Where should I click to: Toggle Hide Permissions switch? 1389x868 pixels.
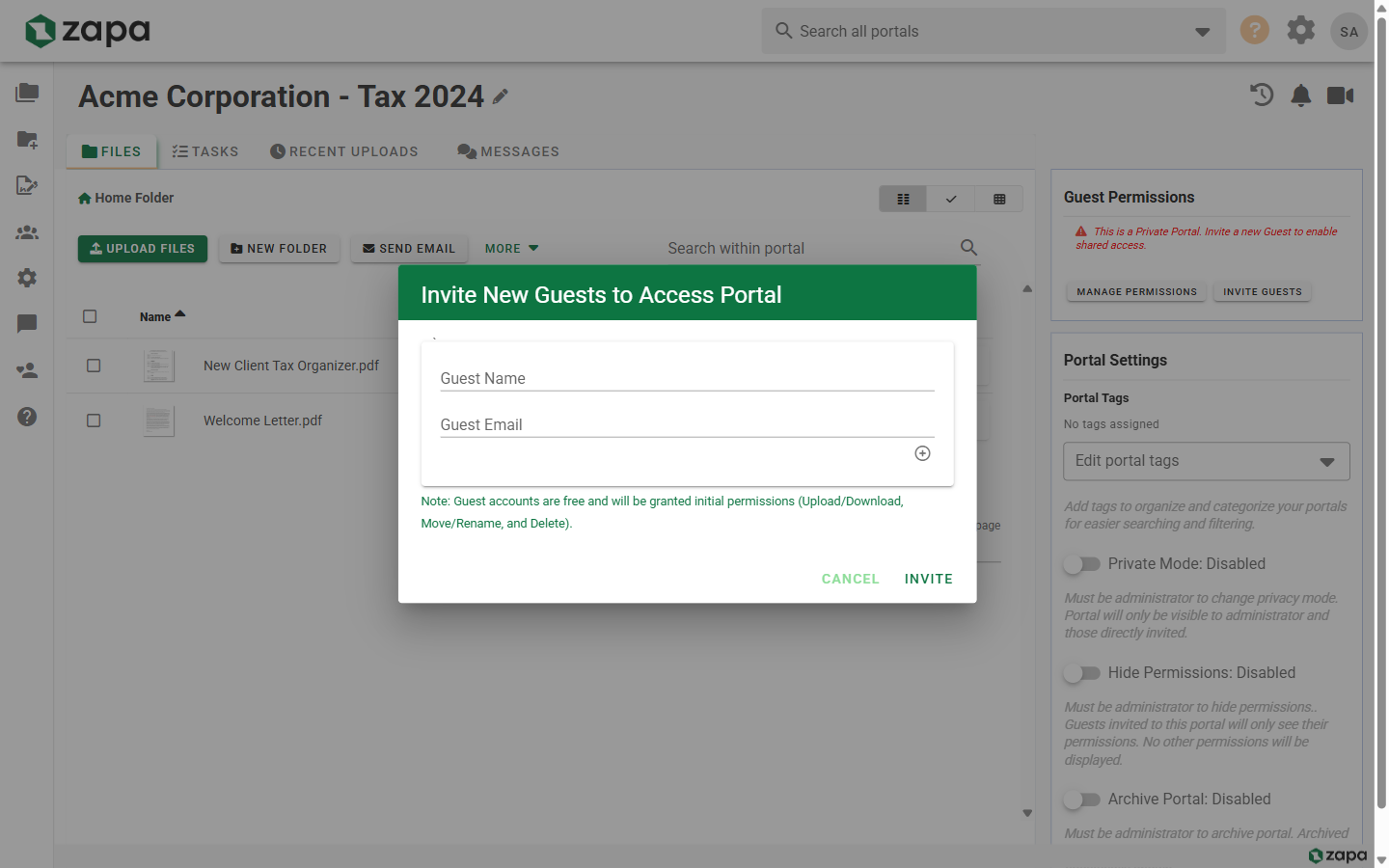[x=1081, y=672]
